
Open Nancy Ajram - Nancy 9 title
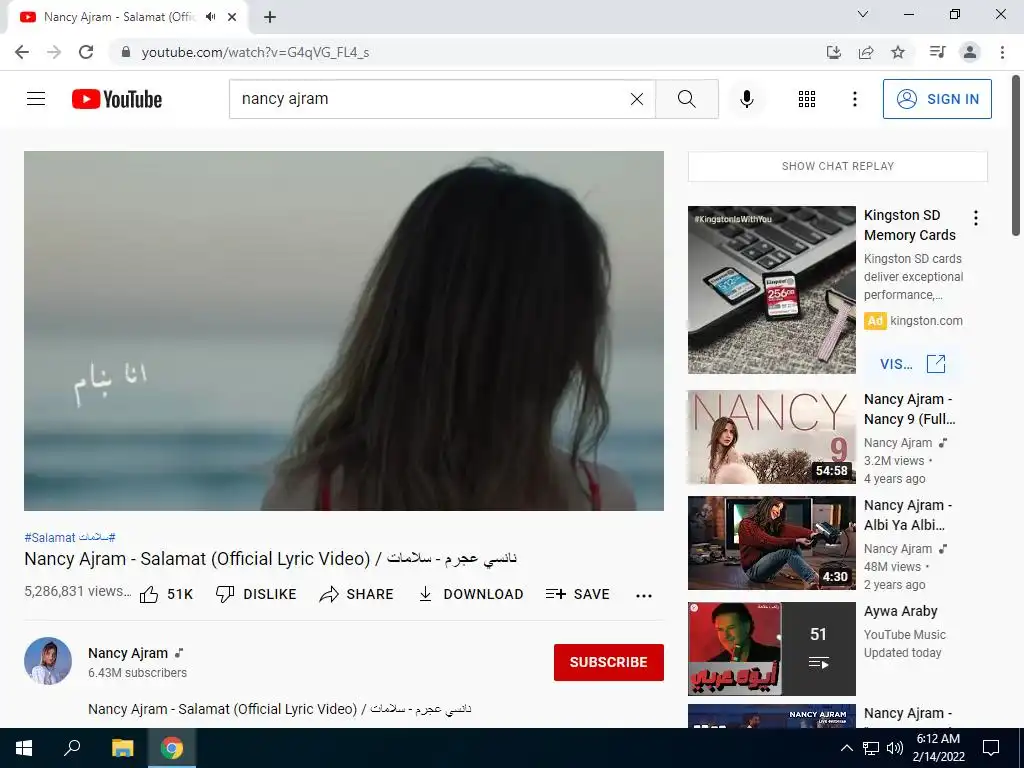909,409
